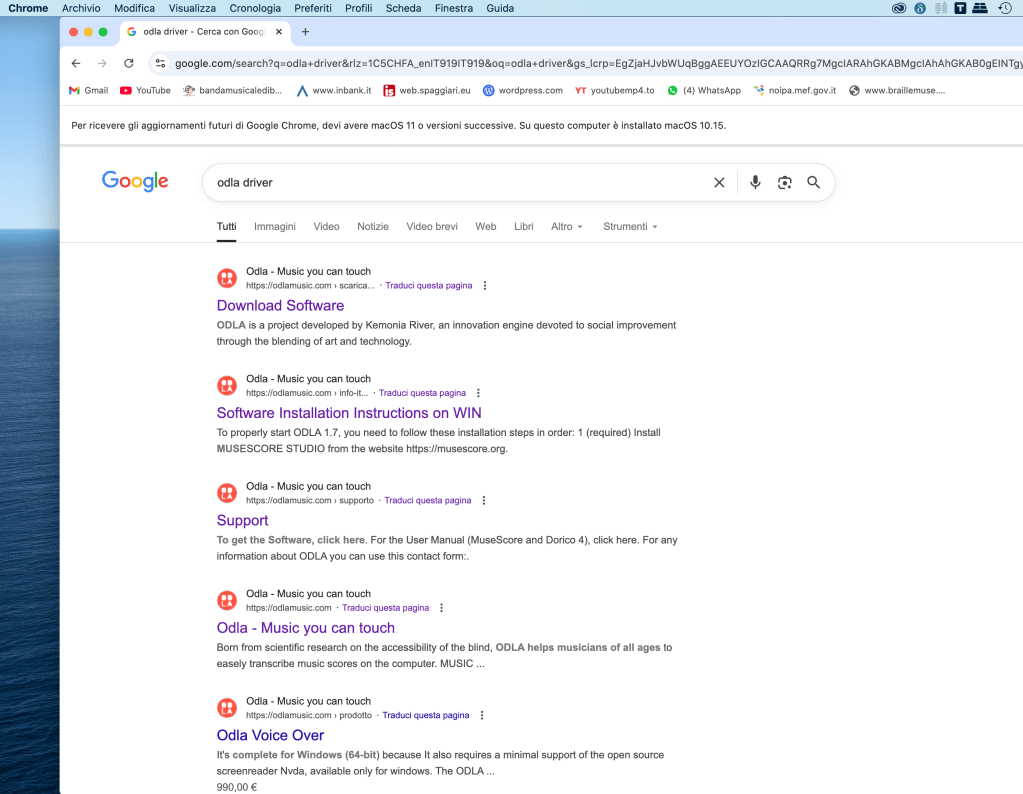Image resolution: width=1023 pixels, height=794 pixels.
Task: Open Software Installation Instructions on WIN link
Action: (x=349, y=413)
